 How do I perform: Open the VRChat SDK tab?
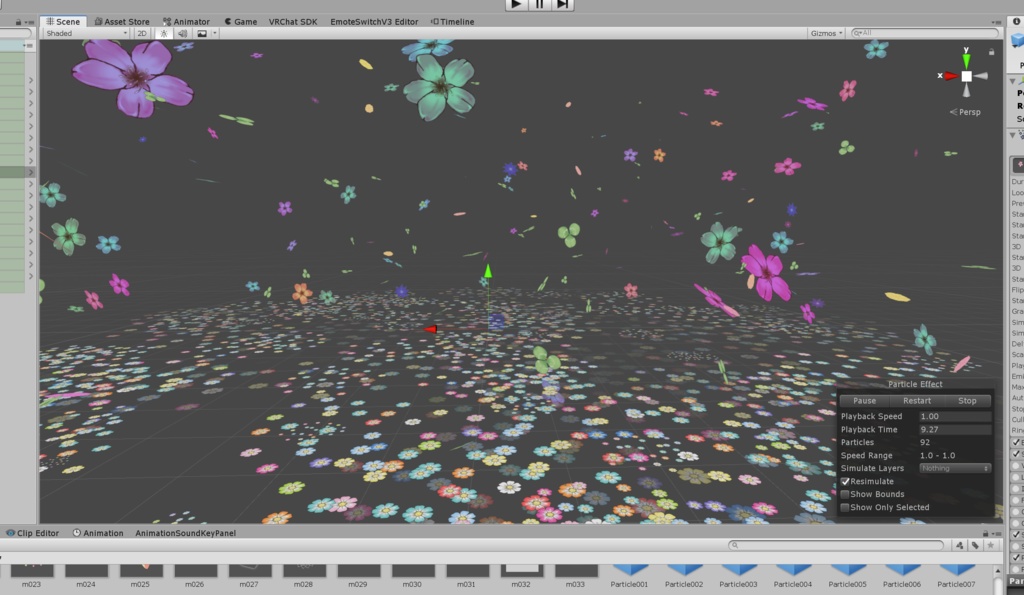click(293, 22)
